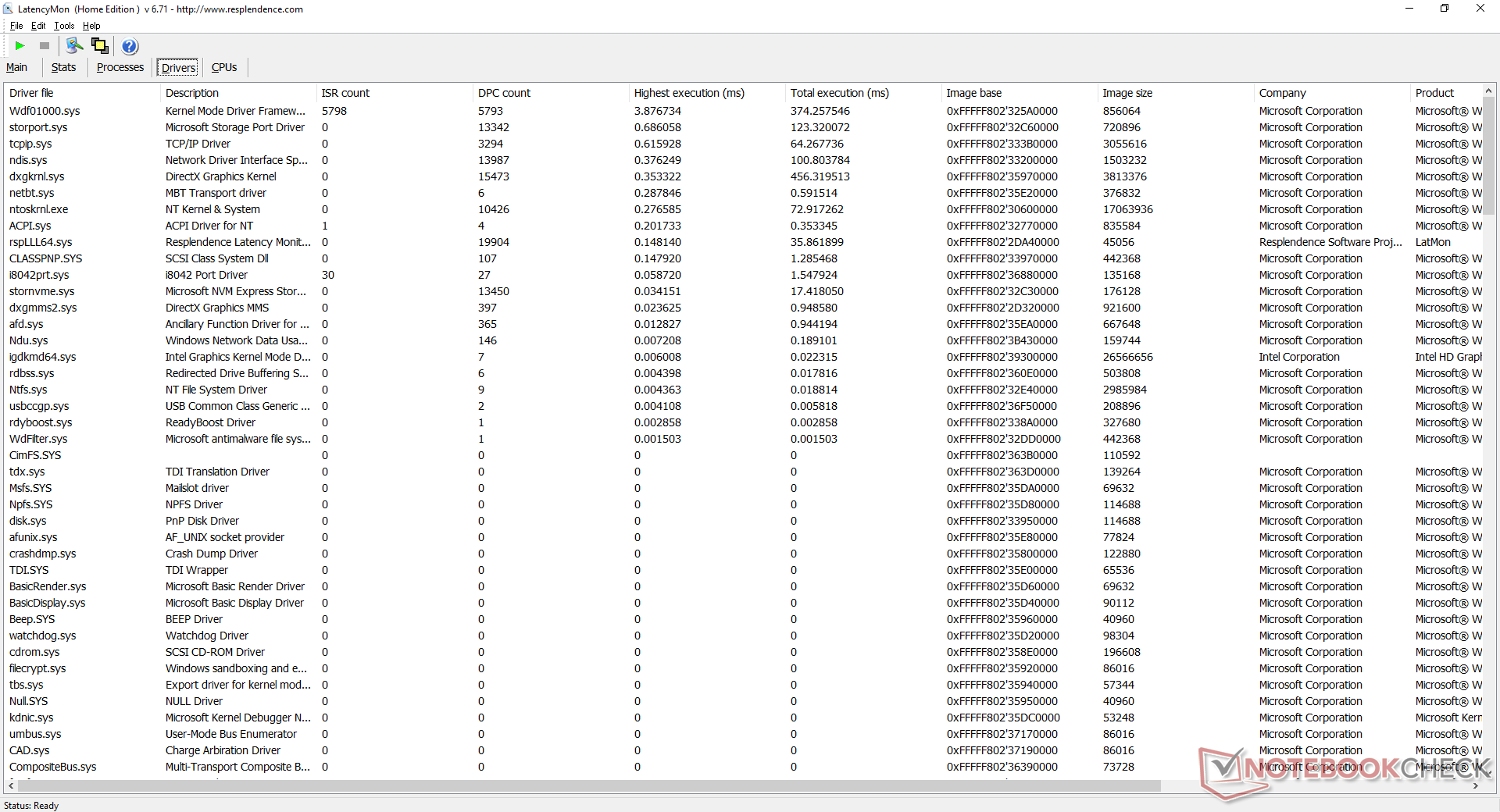Sort by Total execution (ms) column header
This screenshot has width=1500, height=812.
point(863,93)
